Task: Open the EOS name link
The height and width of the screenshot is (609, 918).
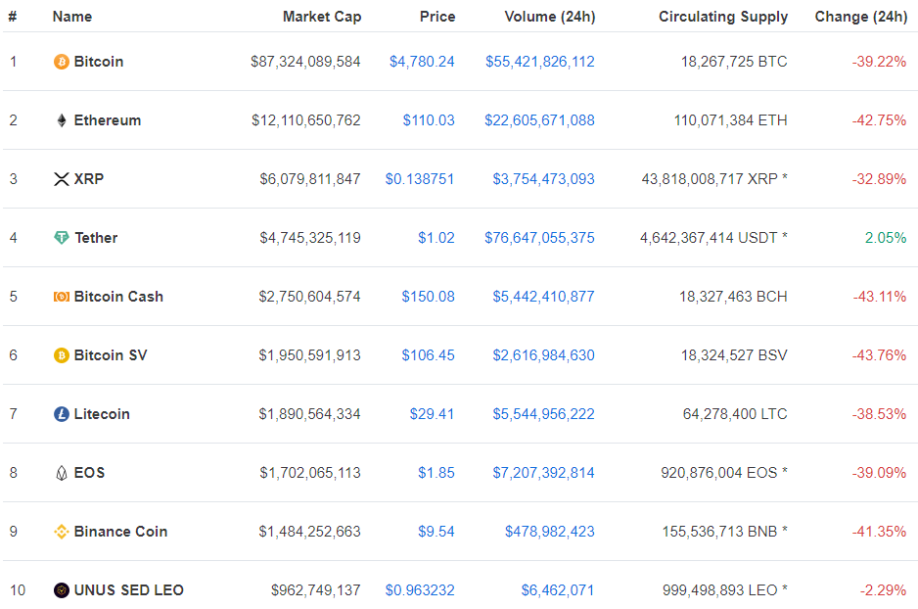Action: (x=89, y=472)
